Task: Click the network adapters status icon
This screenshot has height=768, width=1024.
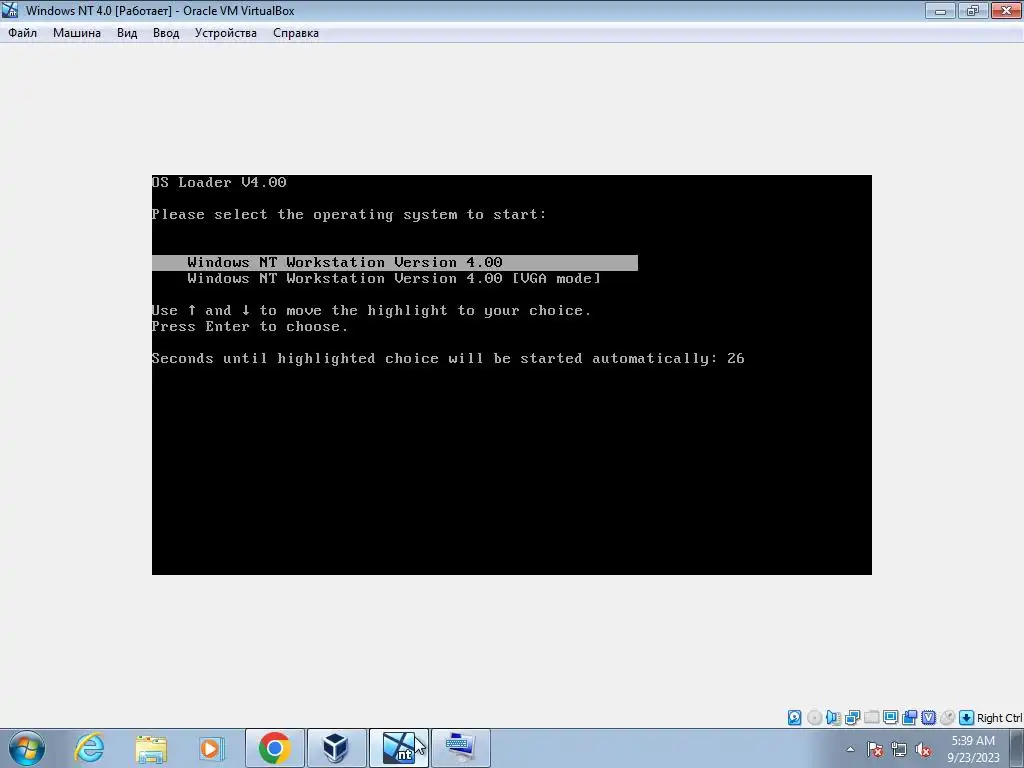Action: 852,718
